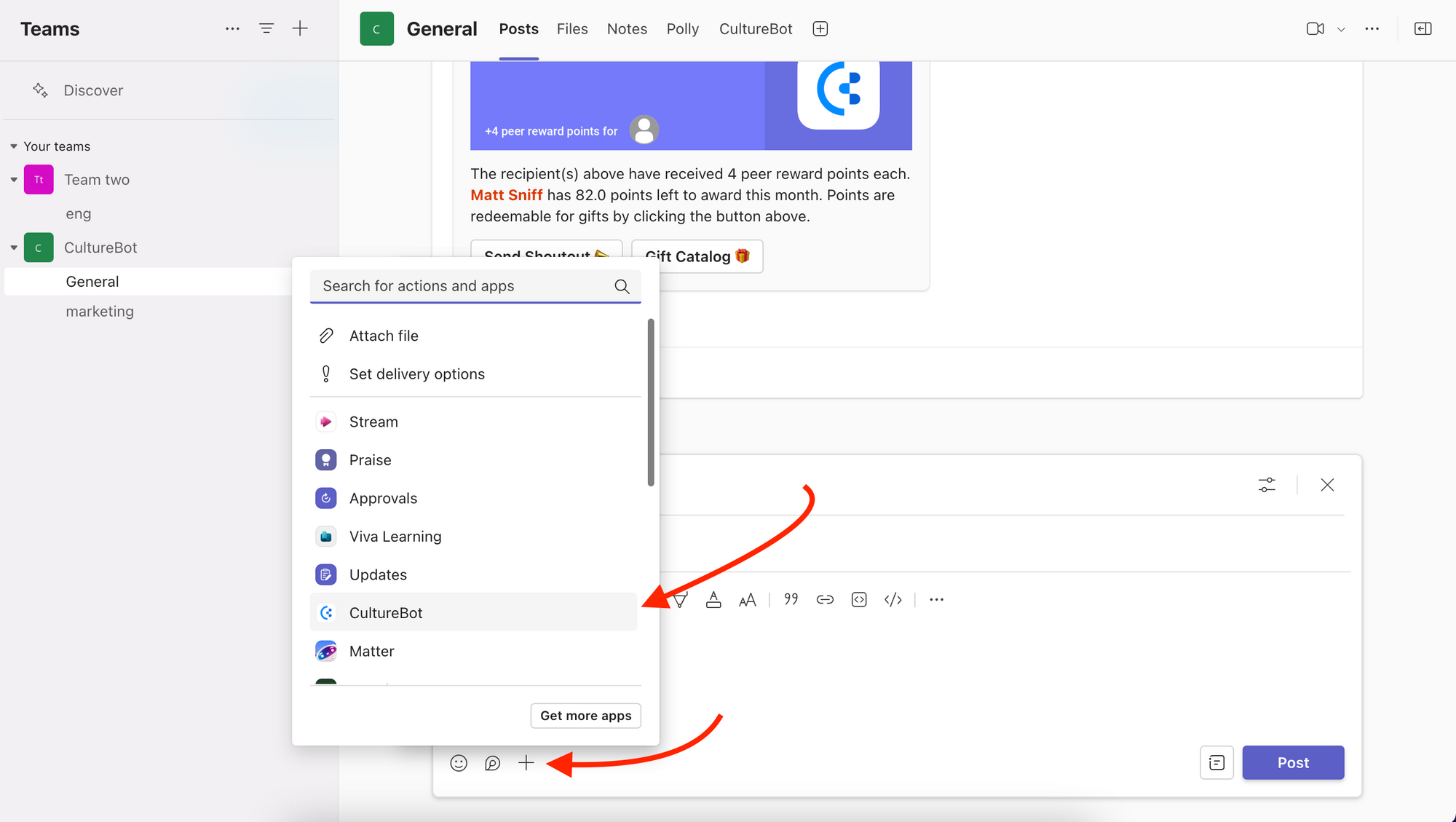This screenshot has width=1456, height=822.
Task: Open the meet options dropdown chevron
Action: [1341, 29]
